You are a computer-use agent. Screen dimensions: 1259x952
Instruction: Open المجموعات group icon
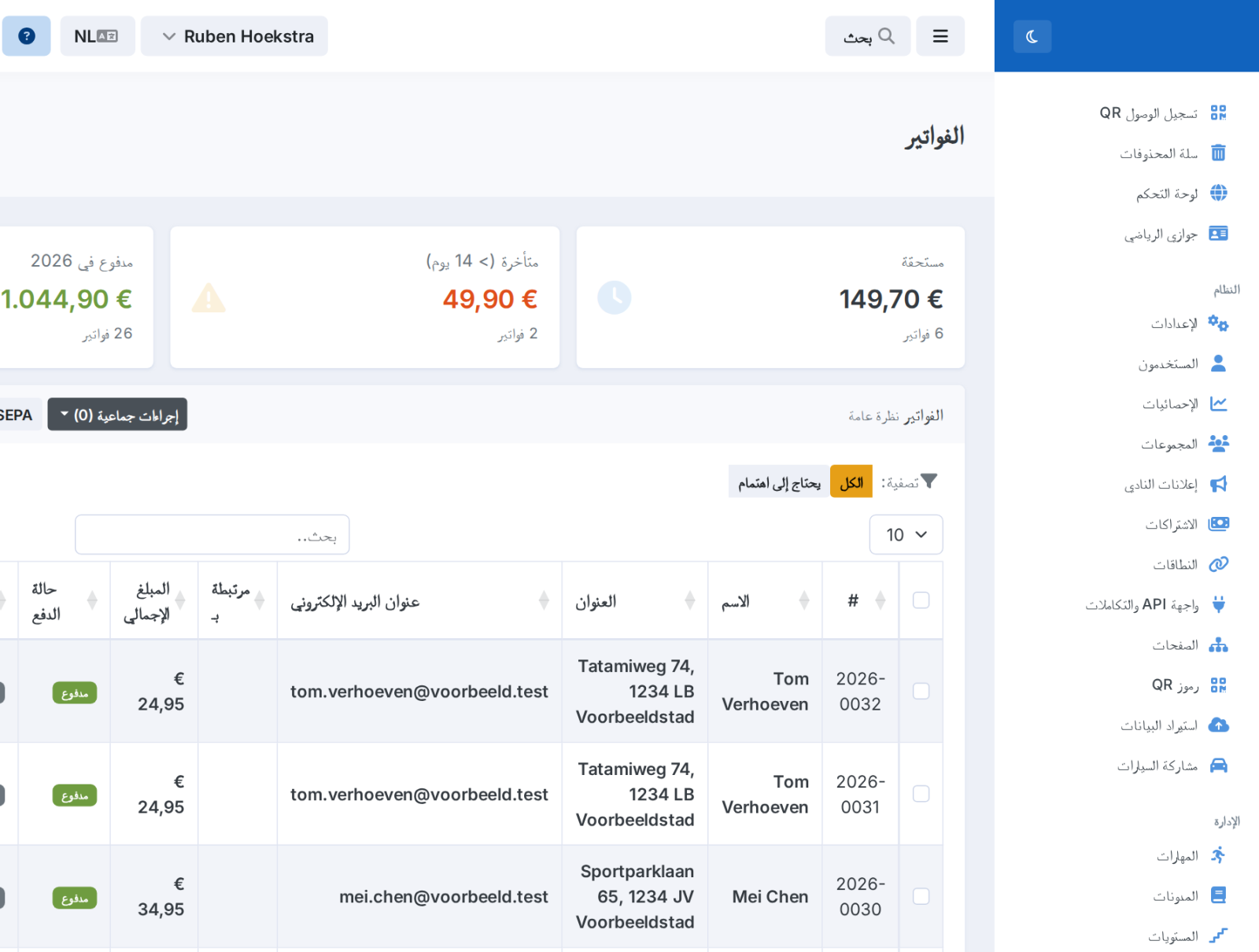point(1218,444)
